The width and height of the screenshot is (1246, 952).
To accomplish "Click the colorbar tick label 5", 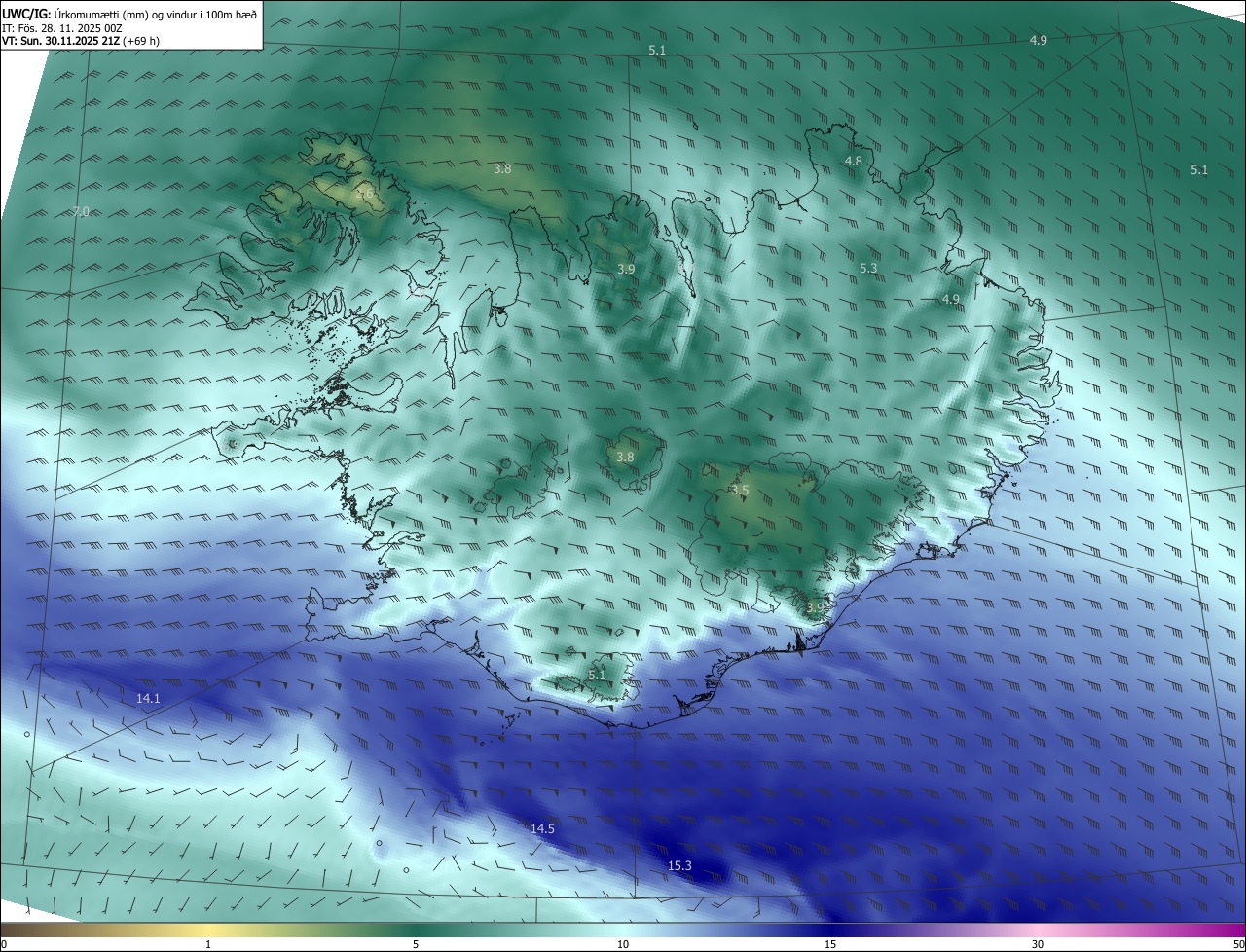I will click(x=416, y=944).
